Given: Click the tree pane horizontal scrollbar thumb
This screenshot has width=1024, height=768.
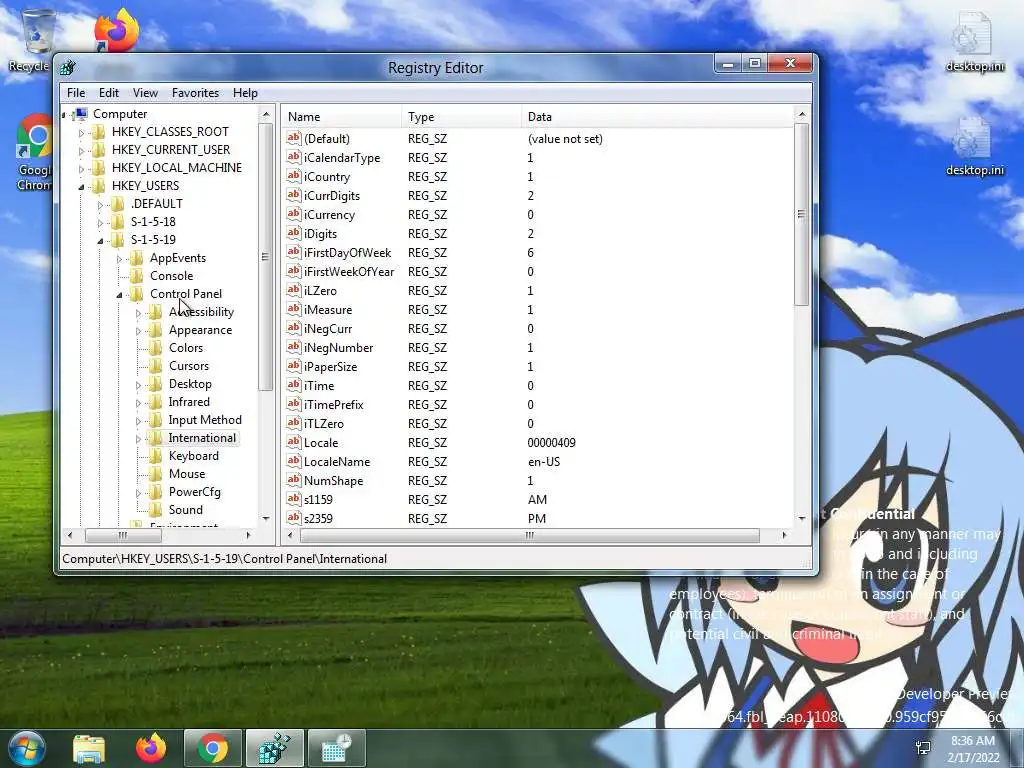Looking at the screenshot, I should [123, 536].
